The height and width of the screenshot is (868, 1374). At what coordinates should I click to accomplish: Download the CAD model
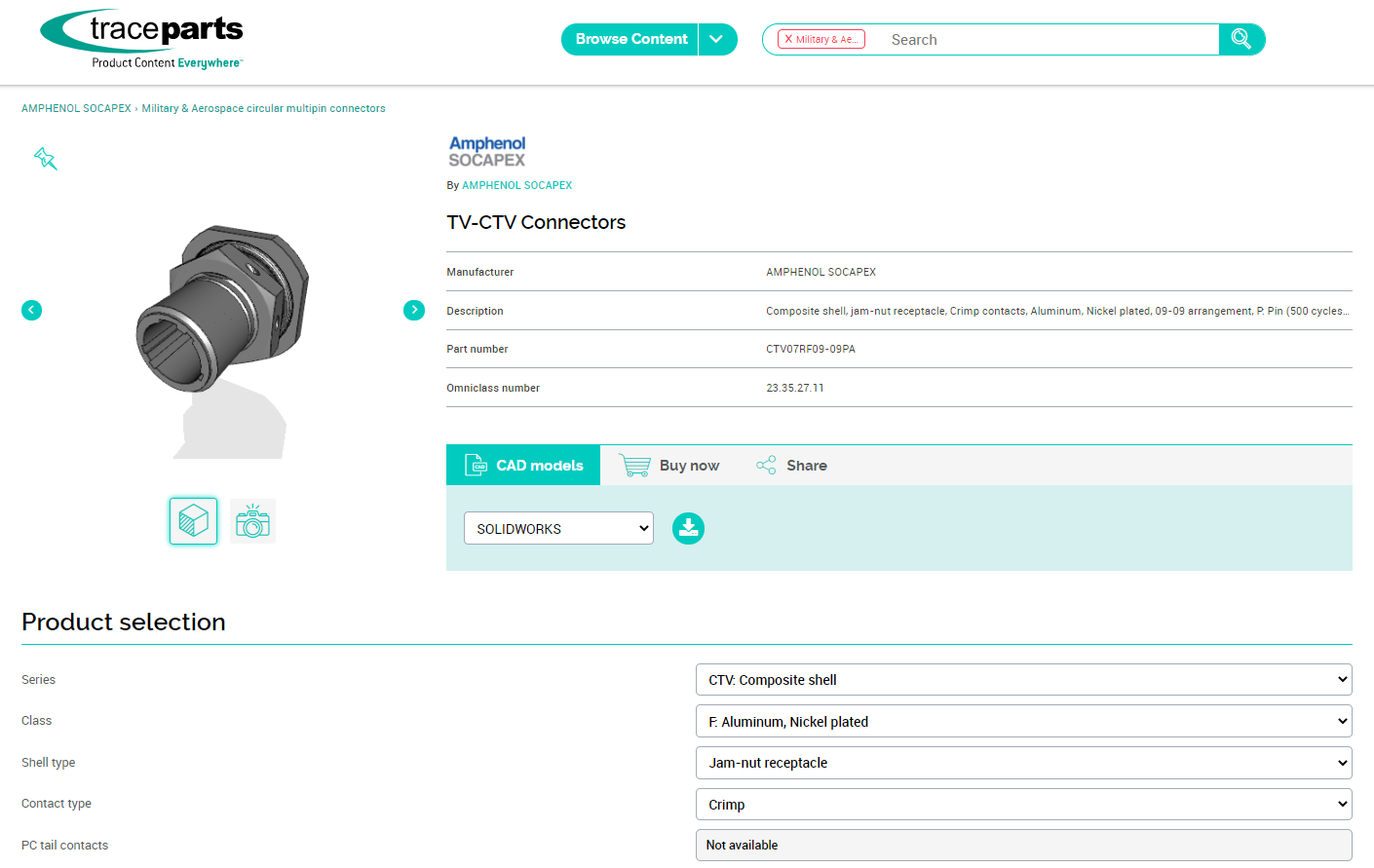coord(688,528)
